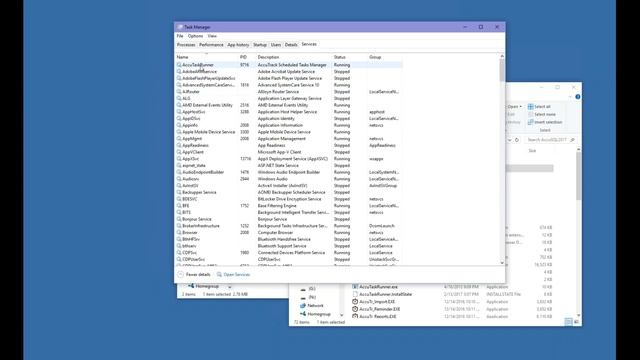Open the View menu in Task Manager
This screenshot has width=640, height=360.
pyautogui.click(x=212, y=36)
